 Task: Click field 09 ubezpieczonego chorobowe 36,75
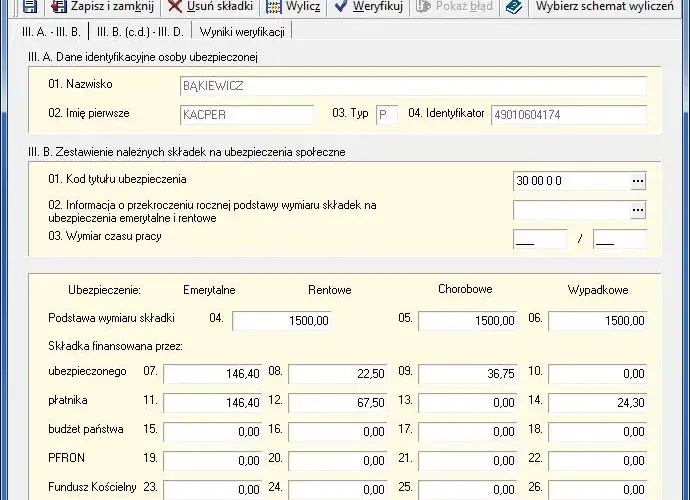click(x=468, y=374)
